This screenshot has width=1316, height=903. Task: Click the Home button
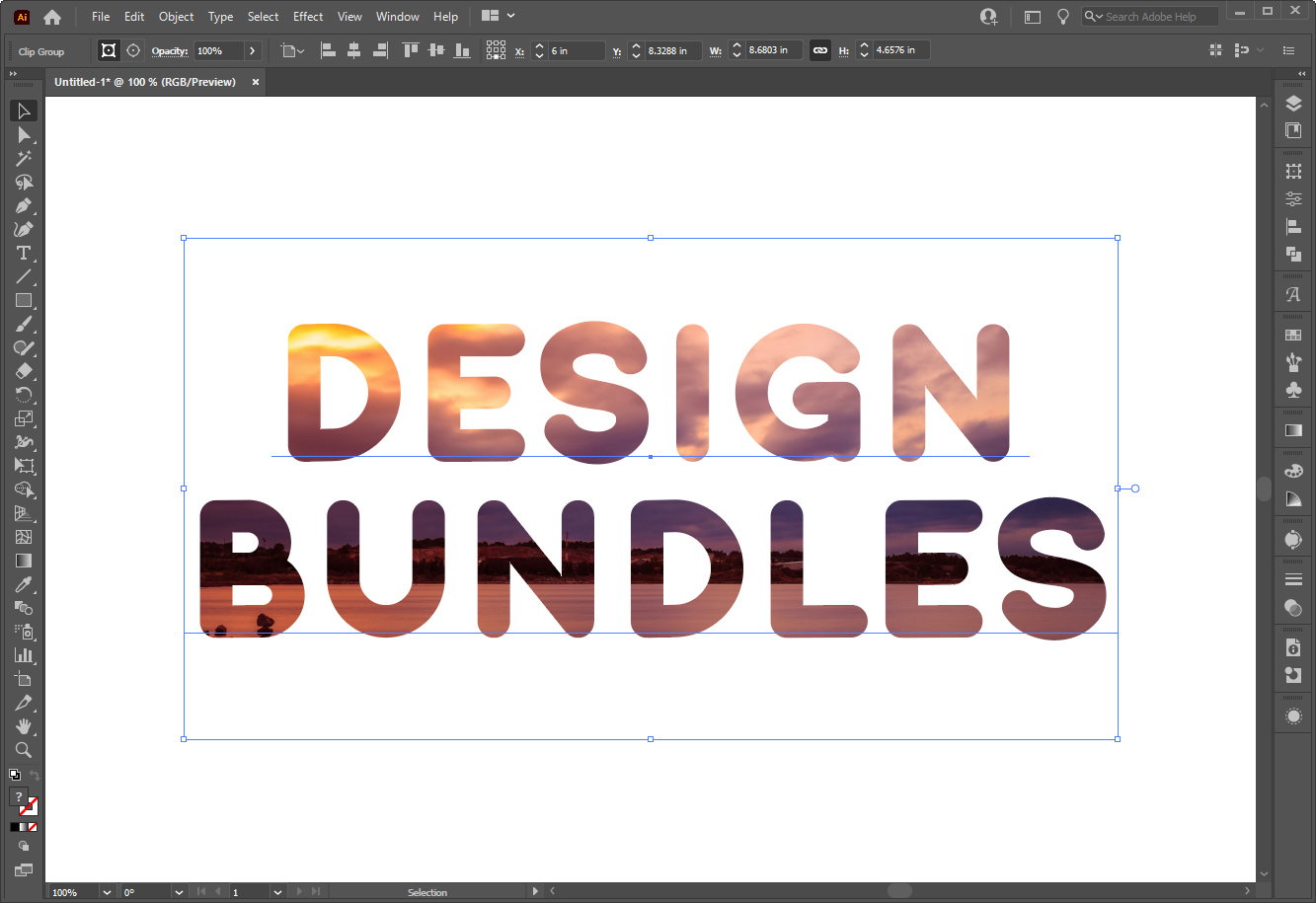point(52,17)
